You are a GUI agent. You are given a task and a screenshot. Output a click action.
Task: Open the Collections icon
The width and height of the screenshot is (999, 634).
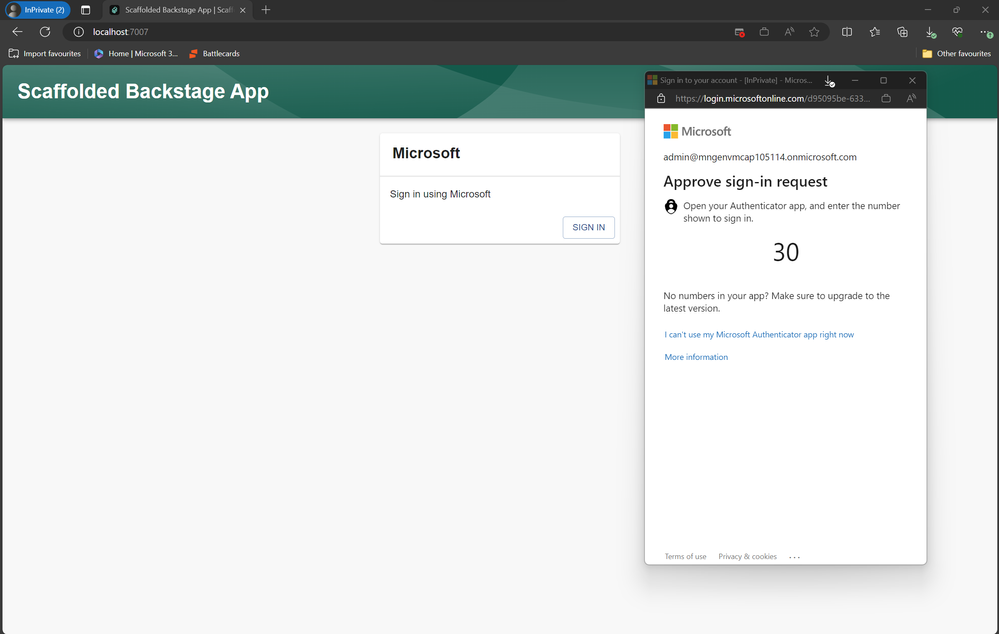tap(902, 32)
